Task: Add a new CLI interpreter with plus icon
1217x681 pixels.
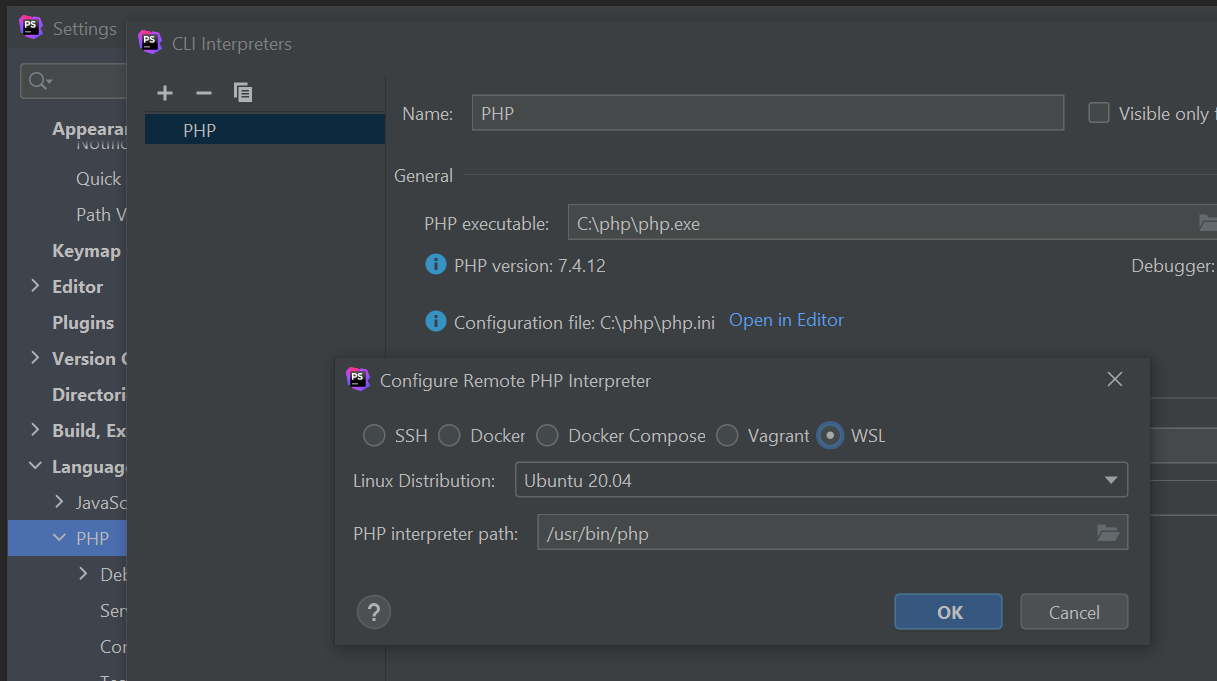Action: [x=165, y=93]
